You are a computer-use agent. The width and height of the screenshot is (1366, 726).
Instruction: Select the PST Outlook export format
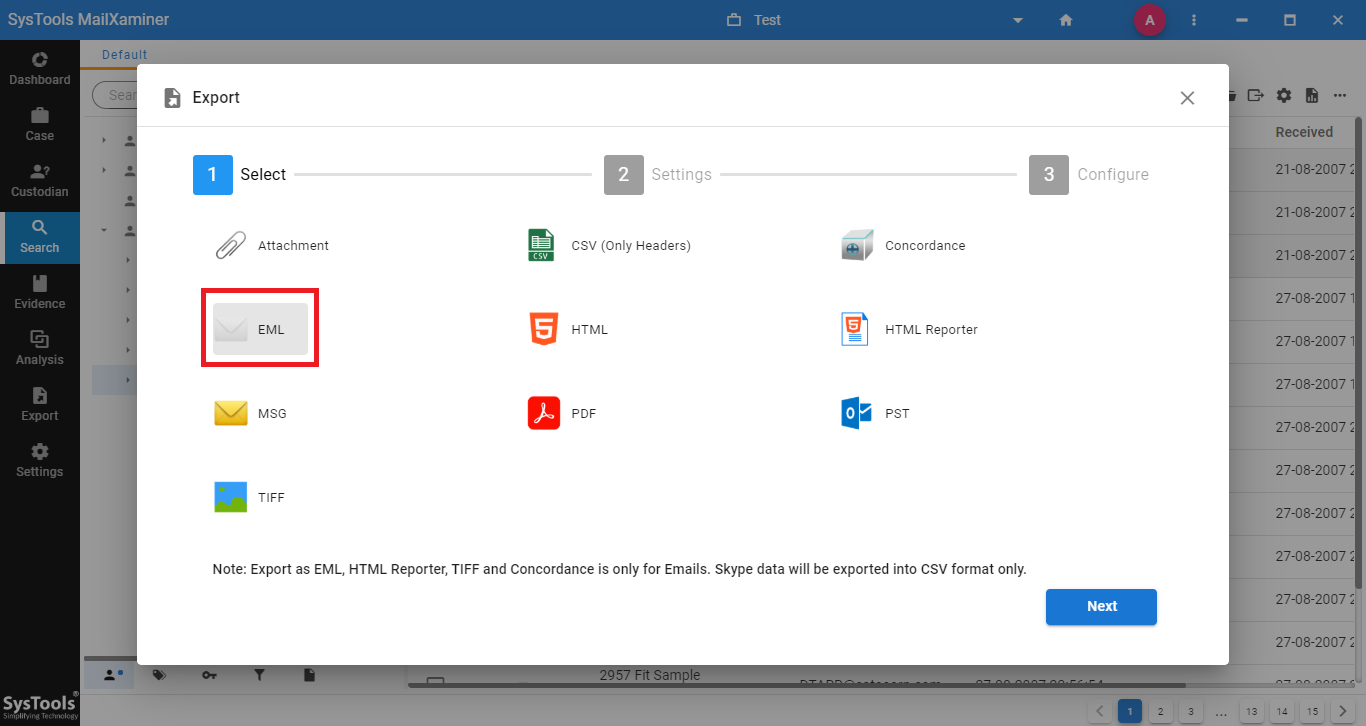tap(876, 413)
